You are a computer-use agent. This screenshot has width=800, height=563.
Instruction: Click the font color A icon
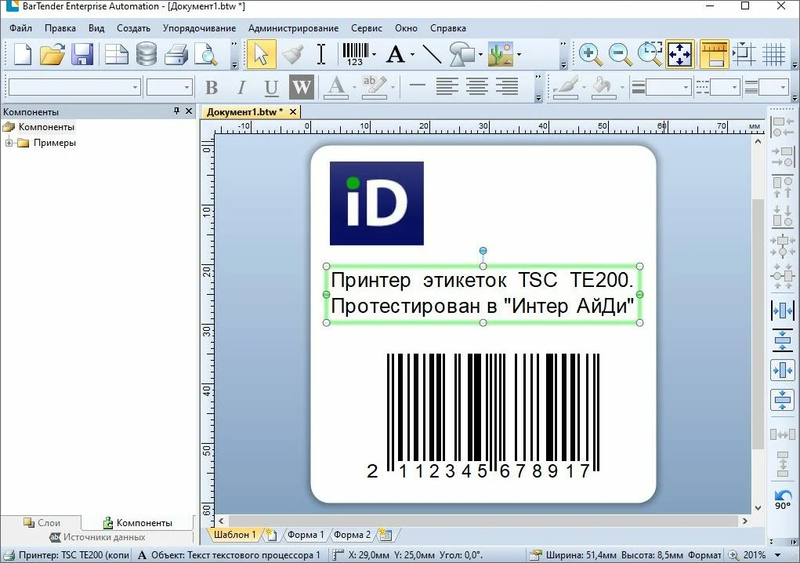click(x=334, y=88)
